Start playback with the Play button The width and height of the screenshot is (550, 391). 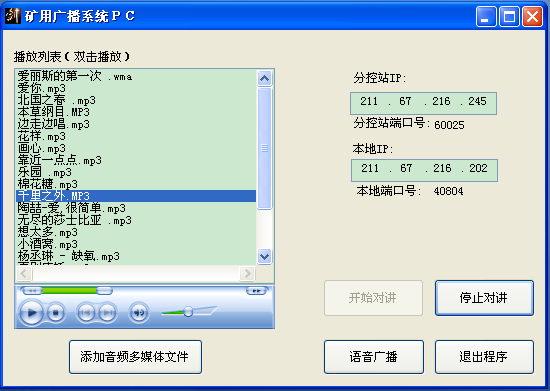point(32,312)
